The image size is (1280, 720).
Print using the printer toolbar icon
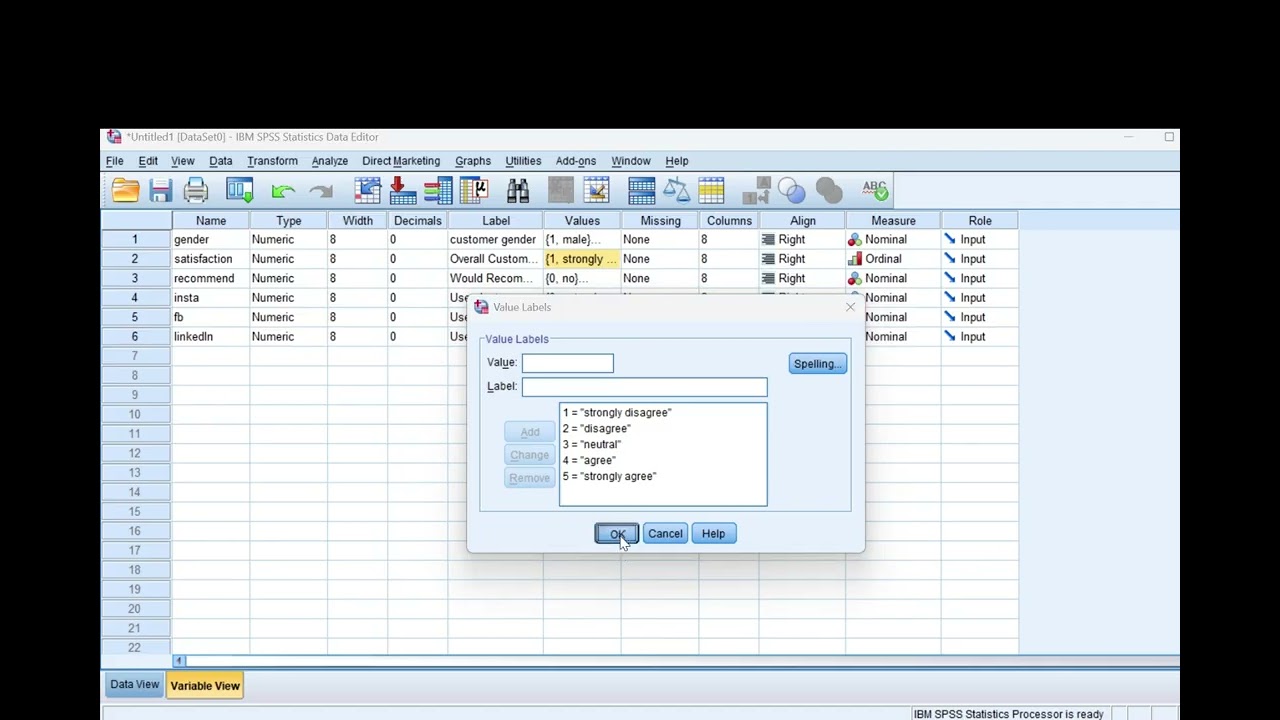(x=196, y=190)
